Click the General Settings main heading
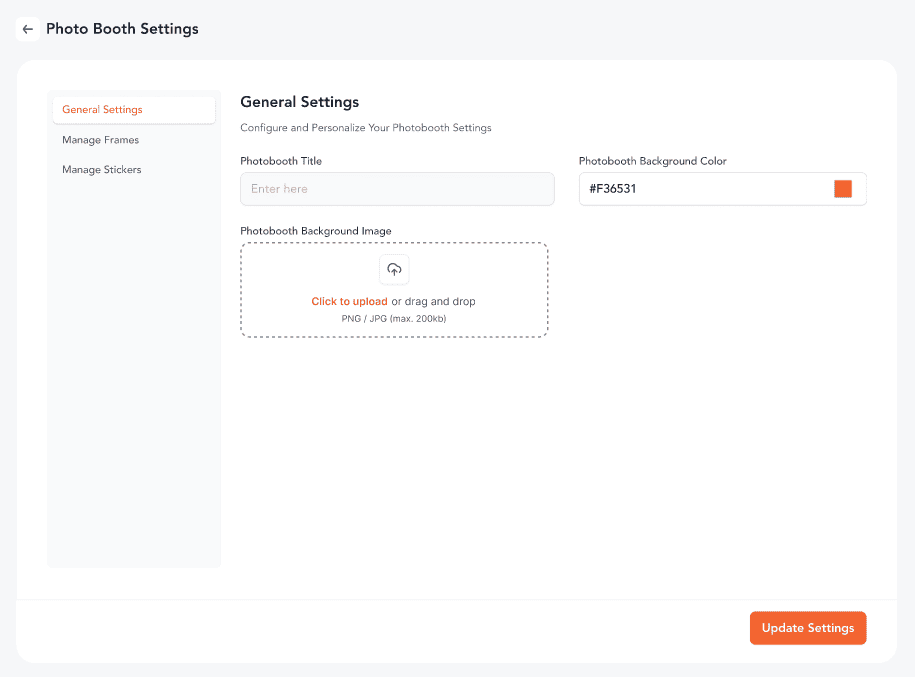915x677 pixels. 299,102
